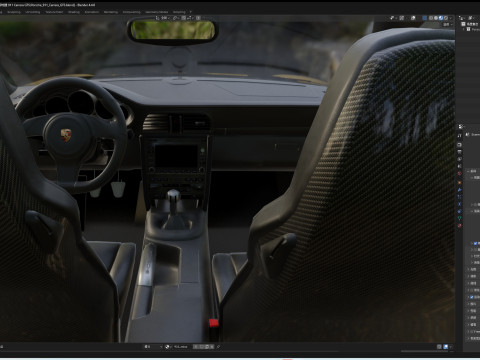
Task: Expand the last collapsed panel in Properties list
Action: coord(469,338)
